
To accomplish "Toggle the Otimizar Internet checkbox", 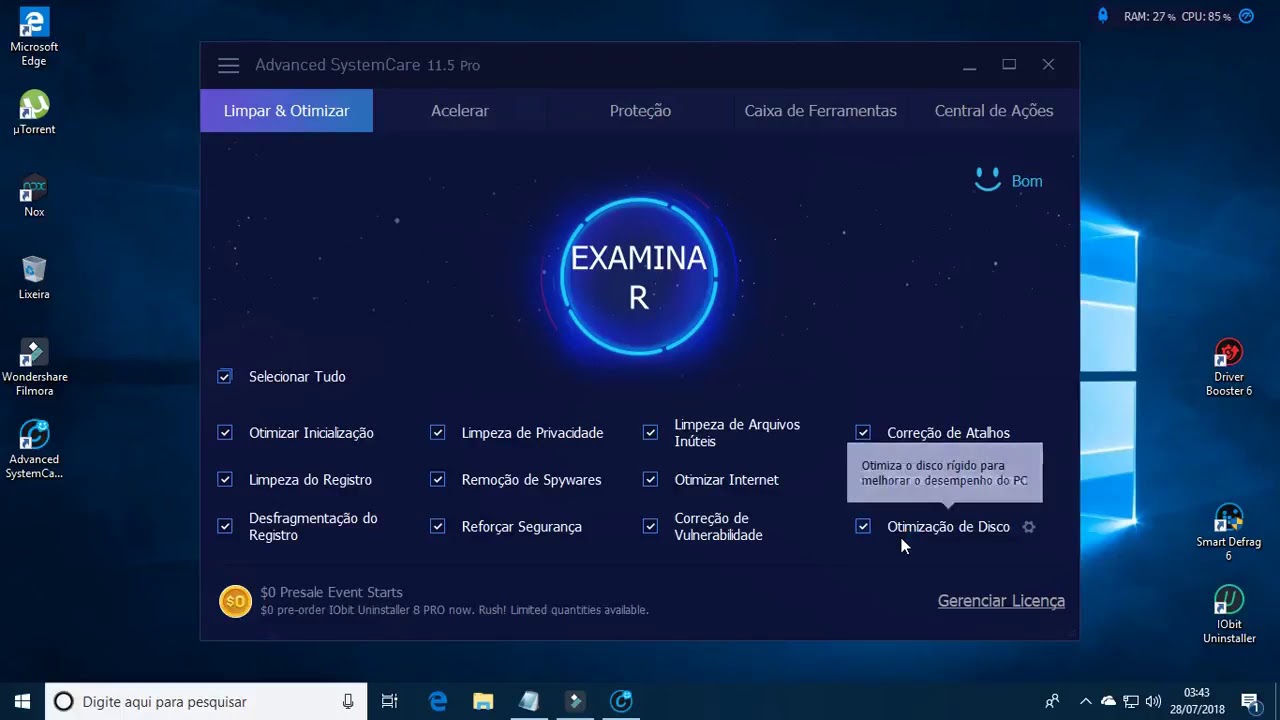I will (x=651, y=480).
